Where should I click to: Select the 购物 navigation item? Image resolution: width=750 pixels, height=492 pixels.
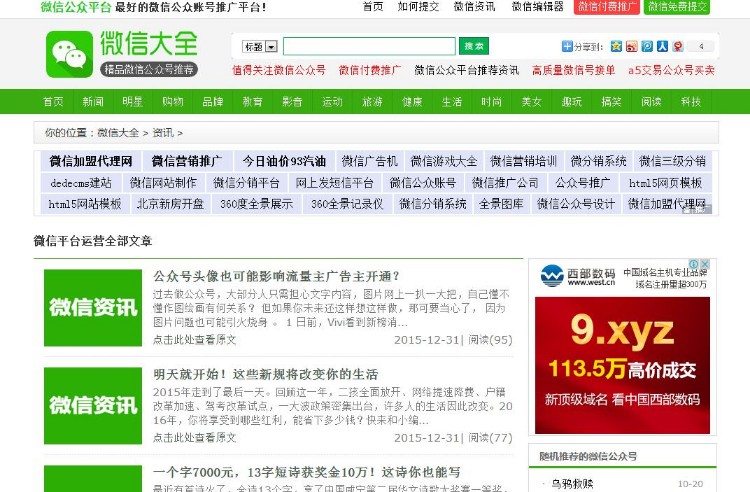point(172,101)
